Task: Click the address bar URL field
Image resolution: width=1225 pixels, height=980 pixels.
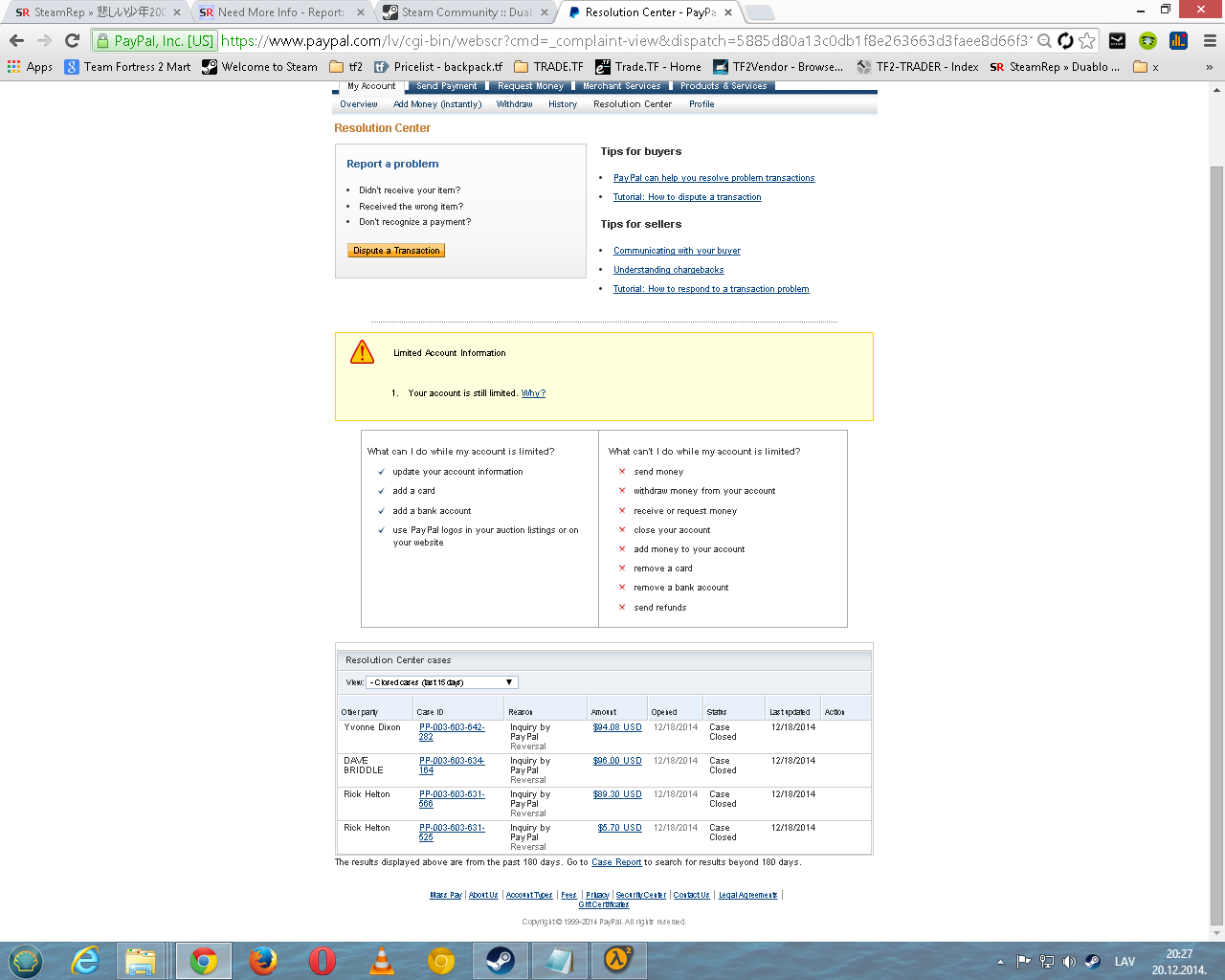Action: pos(622,40)
